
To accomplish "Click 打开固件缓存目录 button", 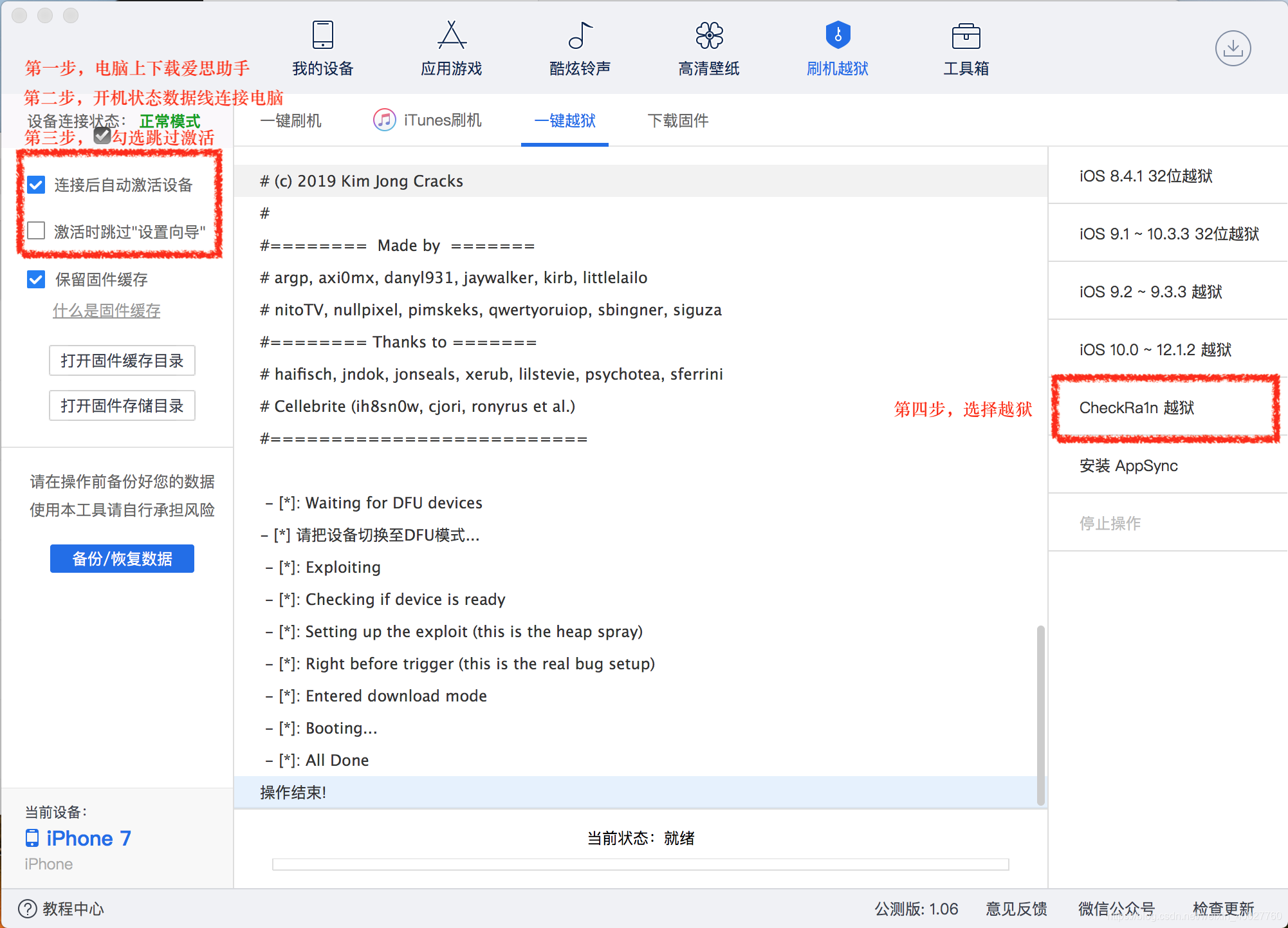I will (x=122, y=360).
